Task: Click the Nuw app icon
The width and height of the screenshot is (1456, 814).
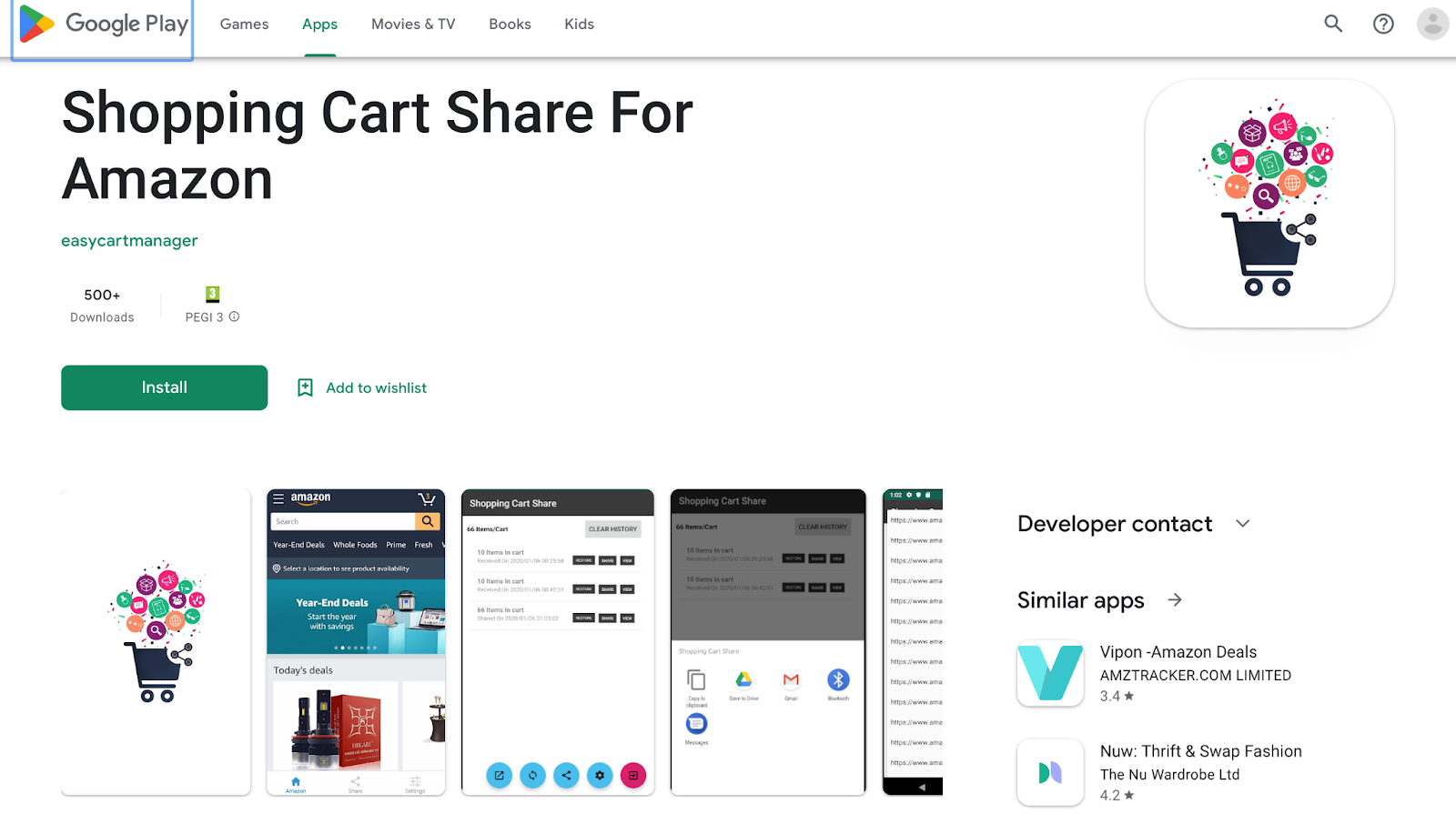Action: click(x=1050, y=772)
